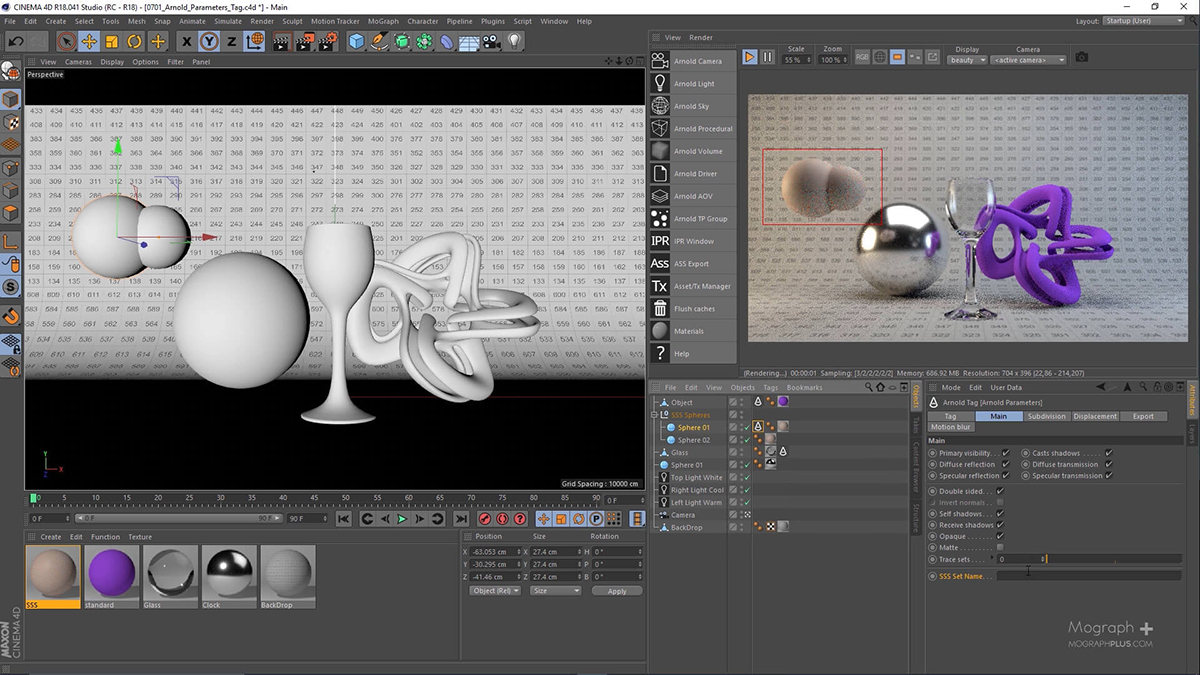Viewport: 1200px width, 675px height.
Task: Open the Layout Startup (User) dropdown
Action: (1145, 21)
